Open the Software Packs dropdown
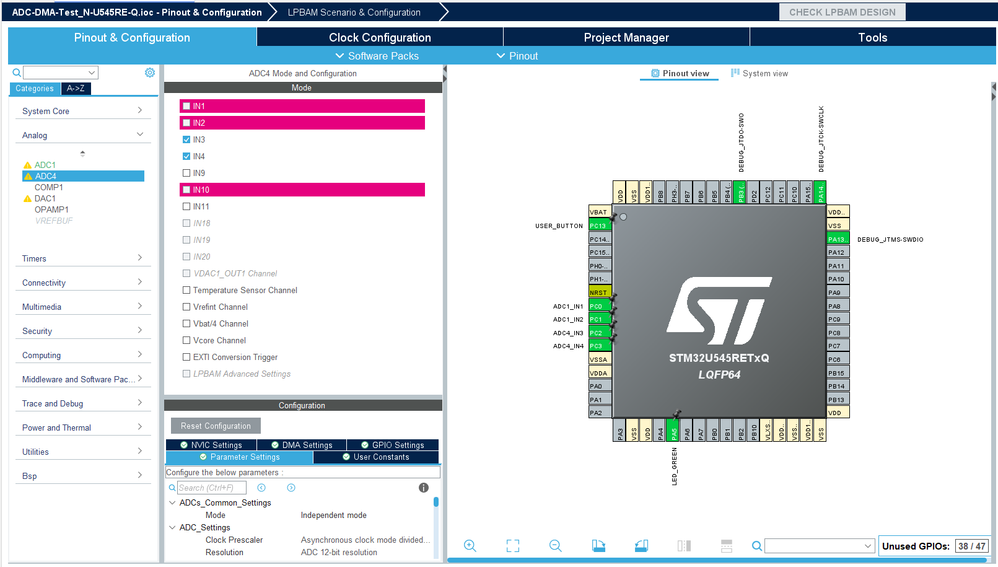Screen dimensions: 998x567 point(377,56)
